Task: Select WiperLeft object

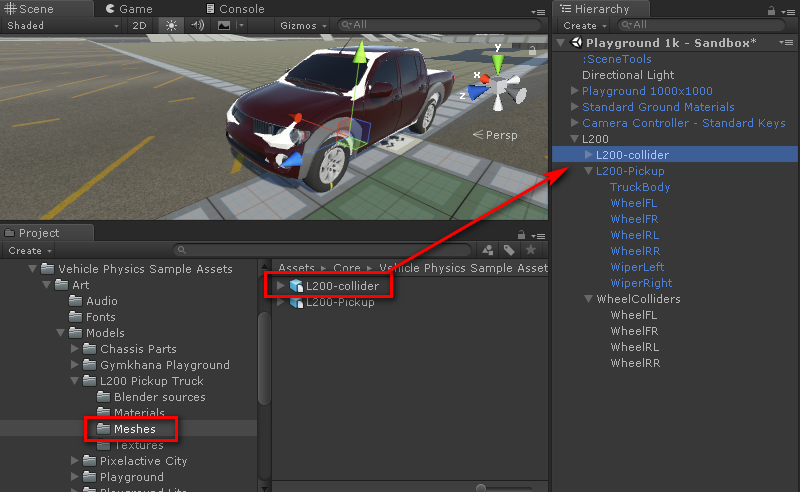Action: [x=637, y=267]
